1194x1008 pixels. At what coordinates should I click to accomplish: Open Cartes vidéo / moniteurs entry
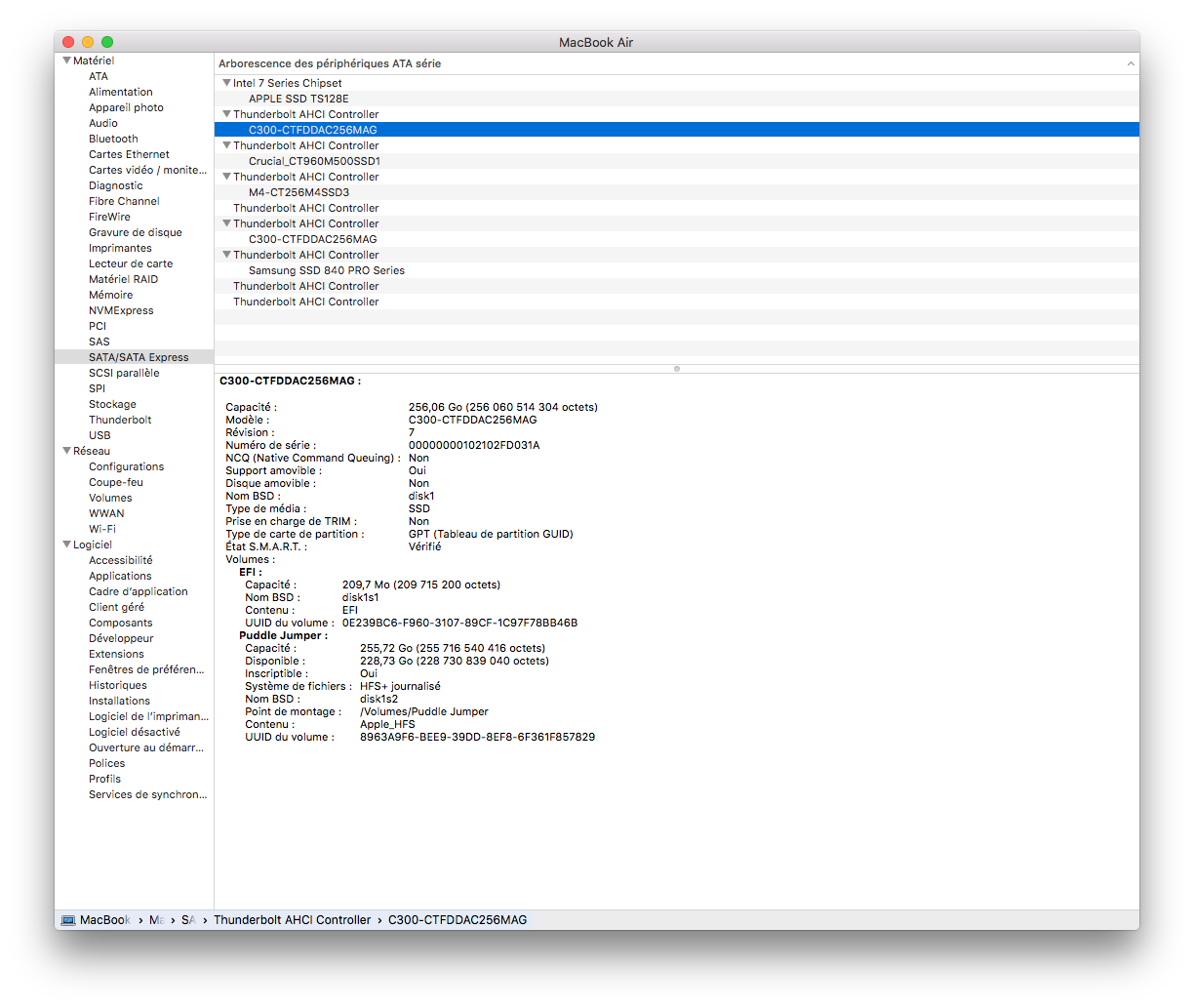pyautogui.click(x=147, y=170)
